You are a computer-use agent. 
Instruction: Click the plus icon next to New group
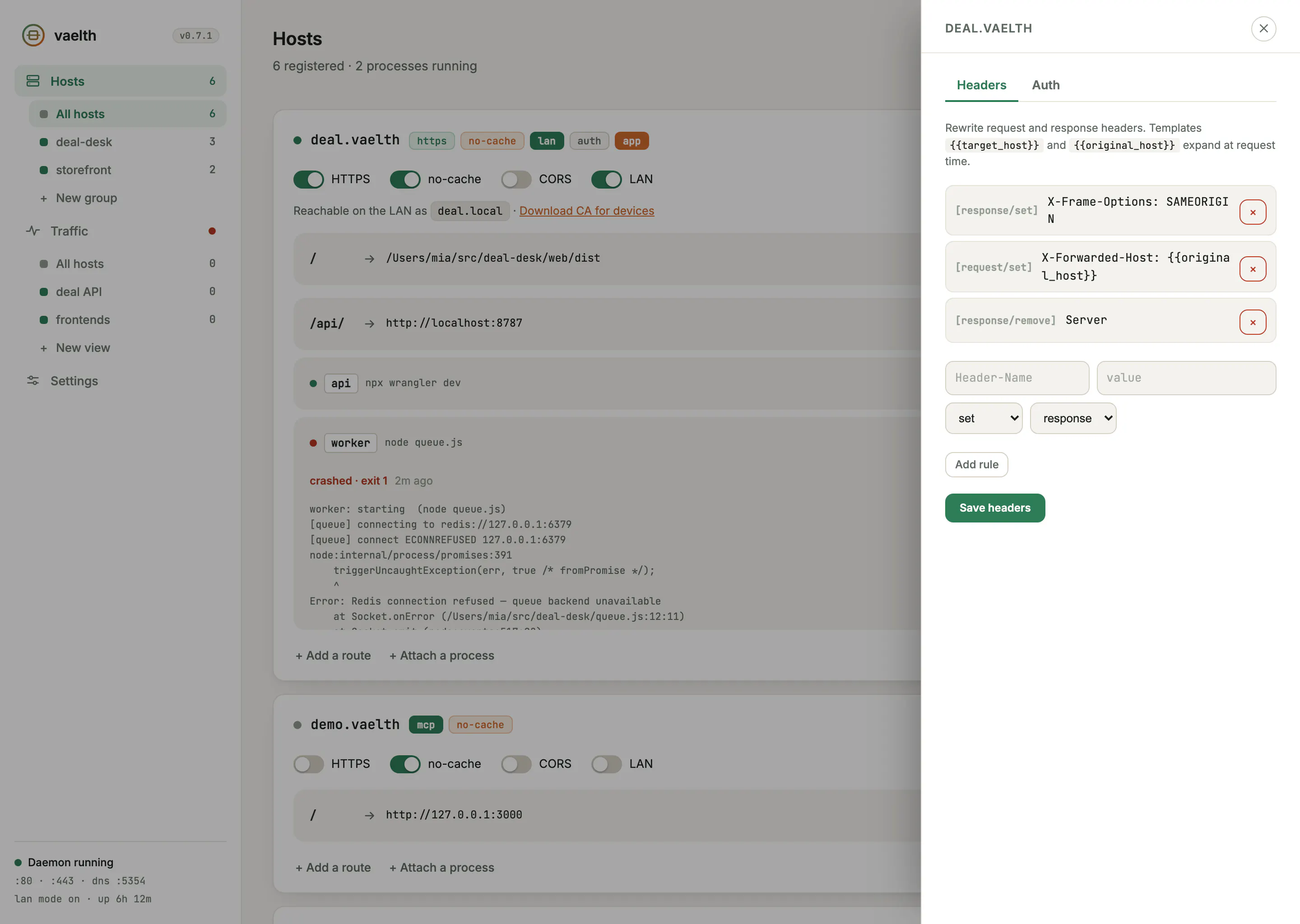pyautogui.click(x=44, y=199)
